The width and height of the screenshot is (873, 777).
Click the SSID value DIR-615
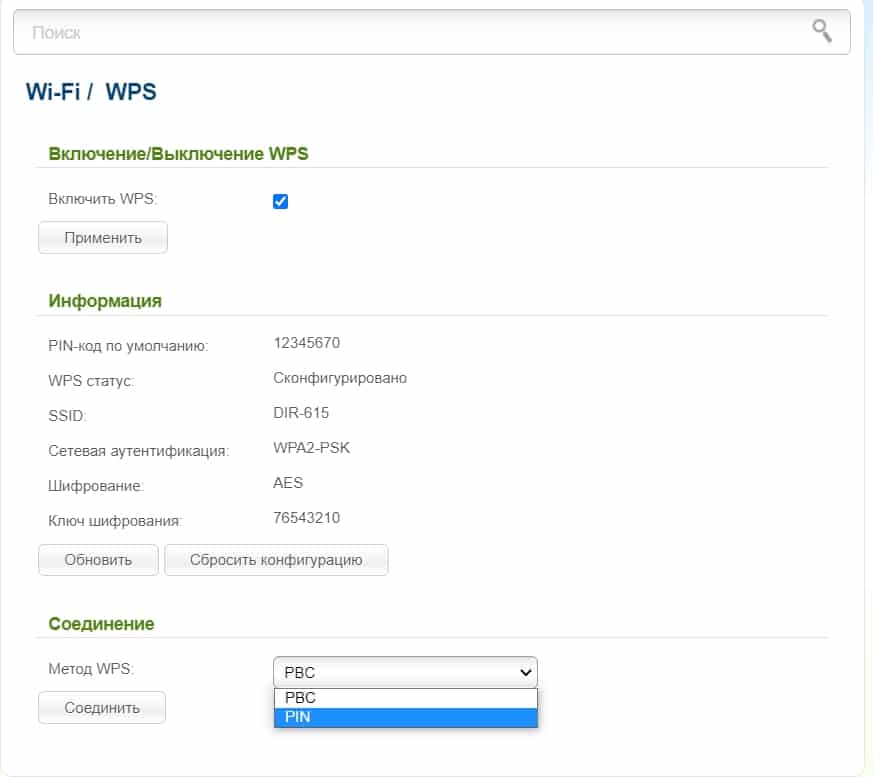(x=301, y=412)
